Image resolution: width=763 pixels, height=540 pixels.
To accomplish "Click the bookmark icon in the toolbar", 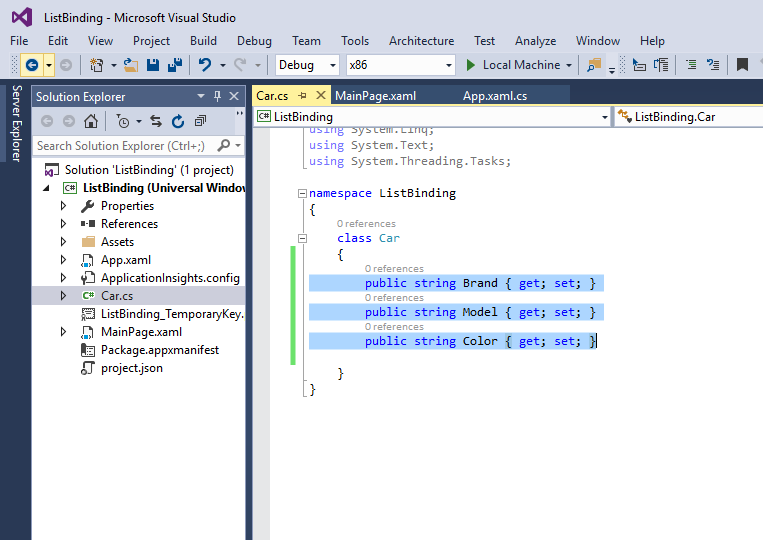I will tap(742, 65).
